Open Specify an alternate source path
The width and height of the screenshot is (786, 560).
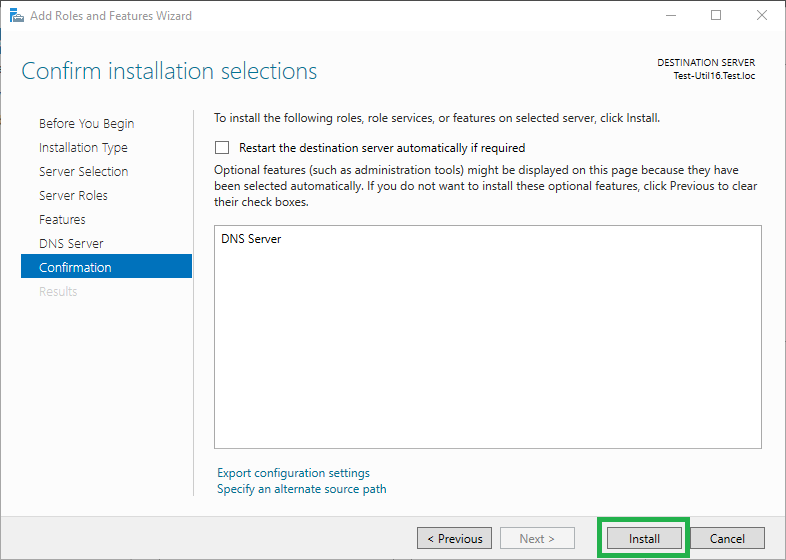[302, 489]
